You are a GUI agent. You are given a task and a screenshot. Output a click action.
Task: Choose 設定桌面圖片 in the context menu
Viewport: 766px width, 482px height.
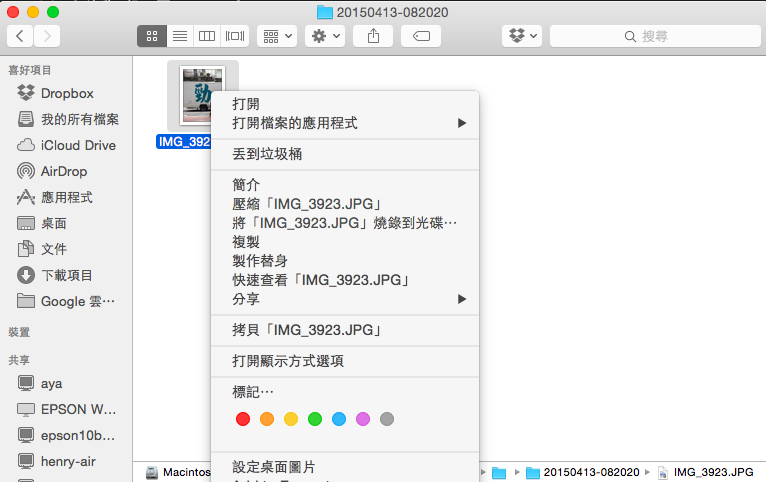point(345,467)
